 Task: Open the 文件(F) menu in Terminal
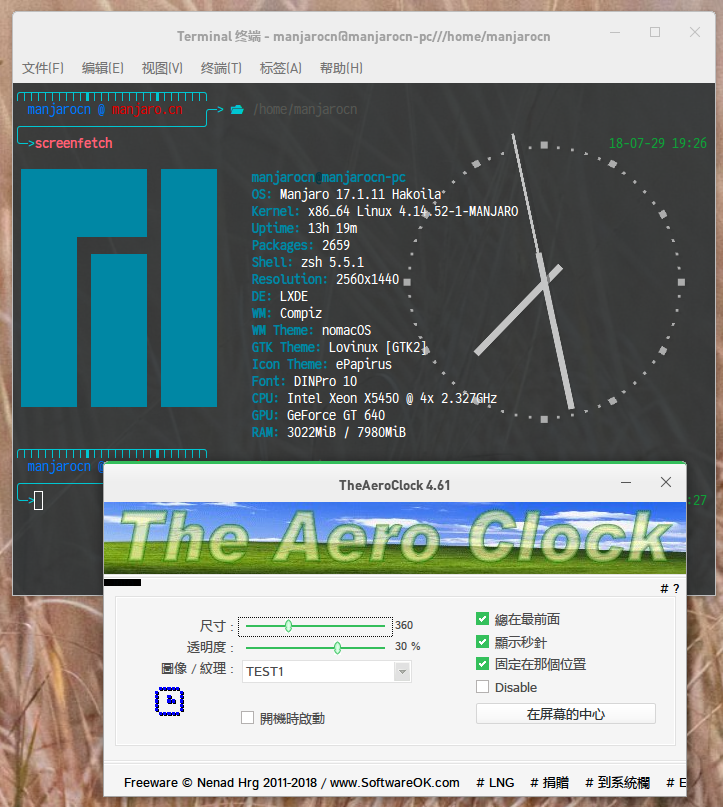[43, 68]
